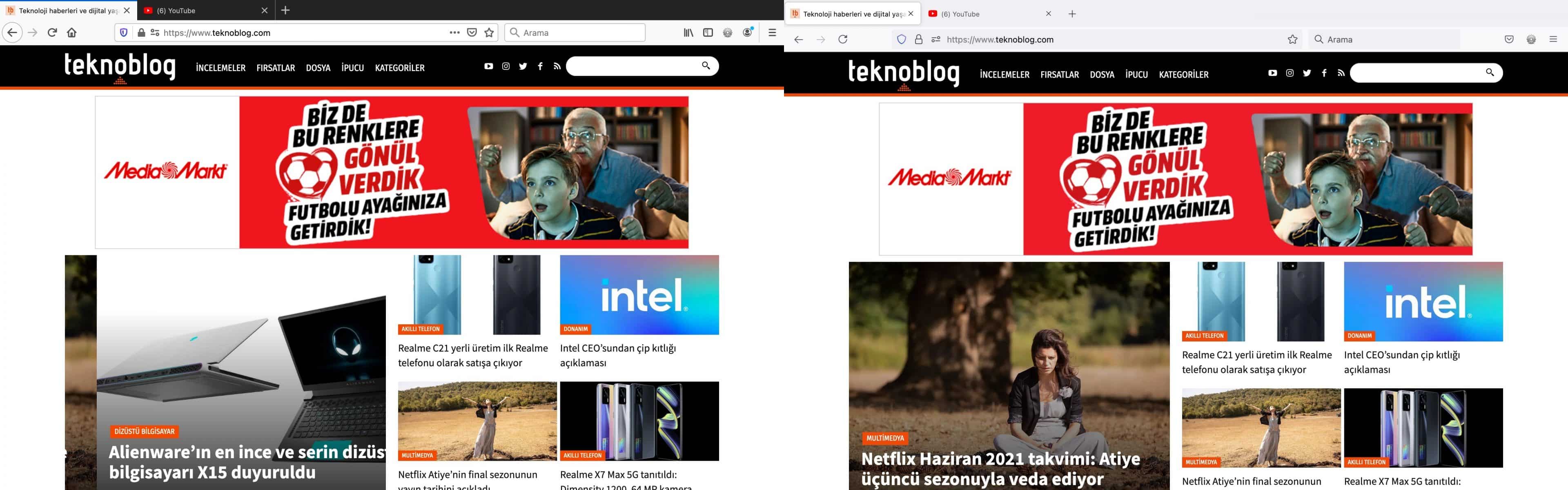Open page actions three-dot menu in left window
1568x490 pixels.
coord(454,32)
